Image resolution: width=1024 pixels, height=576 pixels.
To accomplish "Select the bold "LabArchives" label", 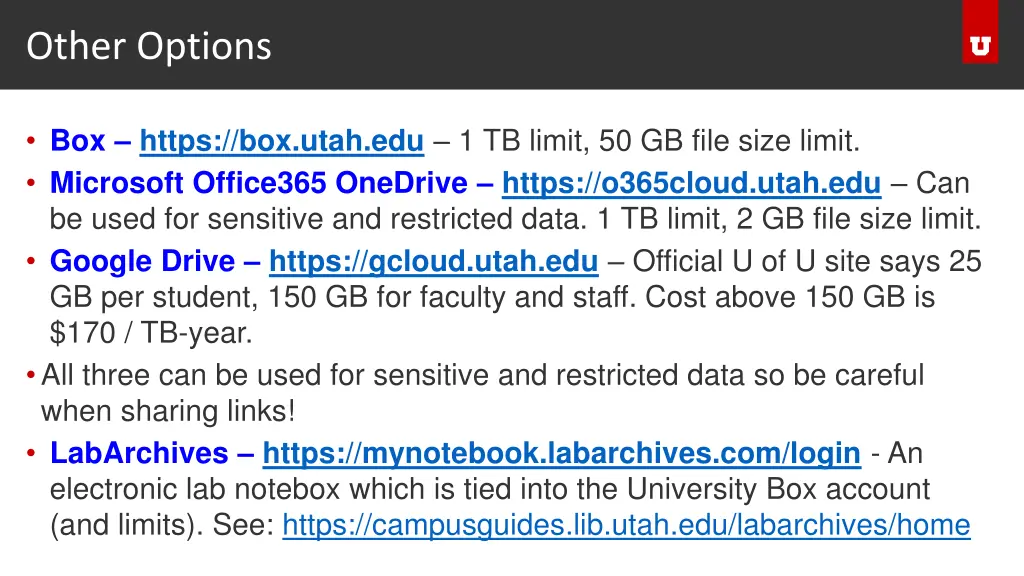I will 139,453.
